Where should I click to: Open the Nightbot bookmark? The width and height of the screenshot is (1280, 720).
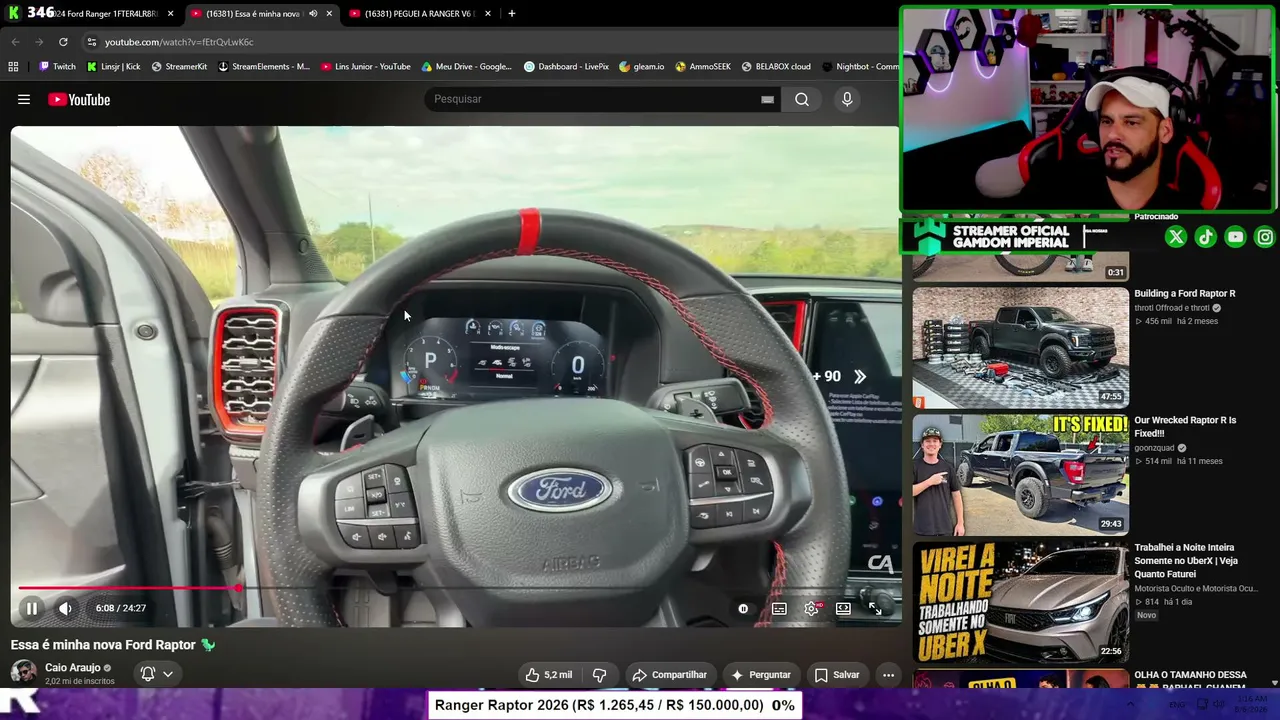[x=861, y=67]
